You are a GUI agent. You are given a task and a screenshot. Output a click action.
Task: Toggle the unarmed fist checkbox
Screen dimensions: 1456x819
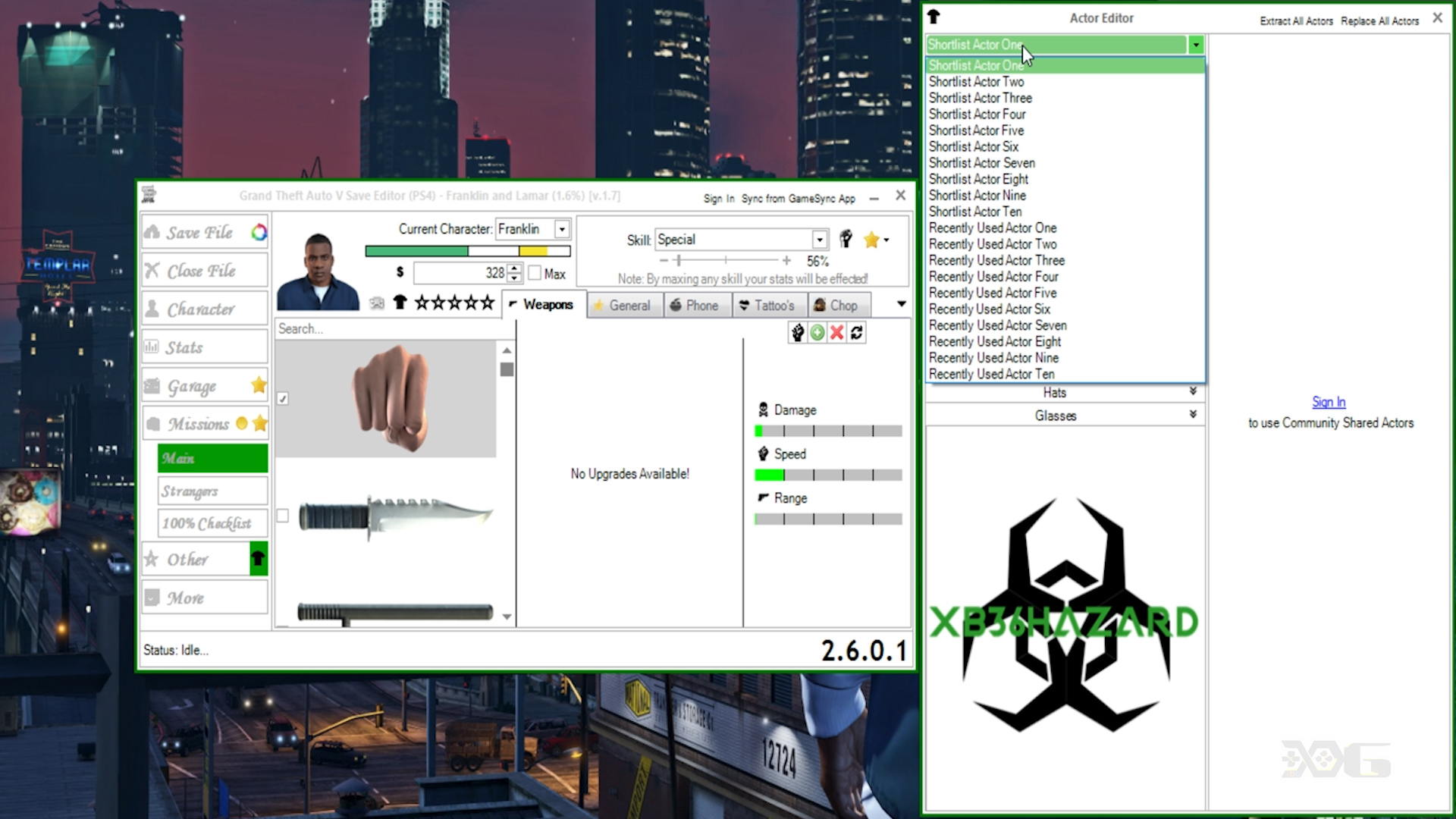point(283,398)
